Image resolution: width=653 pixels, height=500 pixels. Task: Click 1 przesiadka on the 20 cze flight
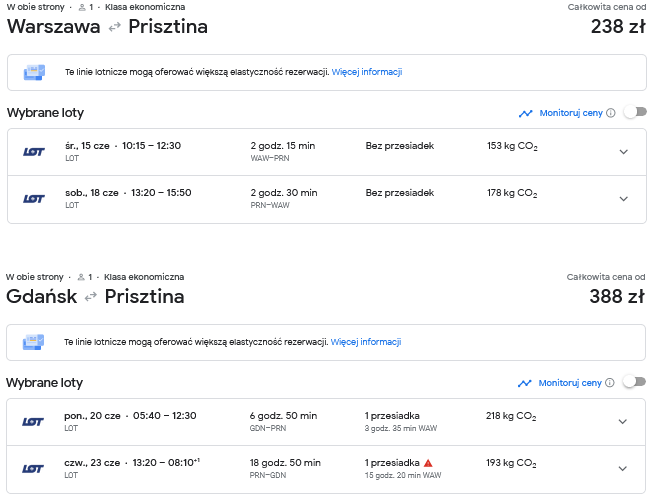click(392, 415)
